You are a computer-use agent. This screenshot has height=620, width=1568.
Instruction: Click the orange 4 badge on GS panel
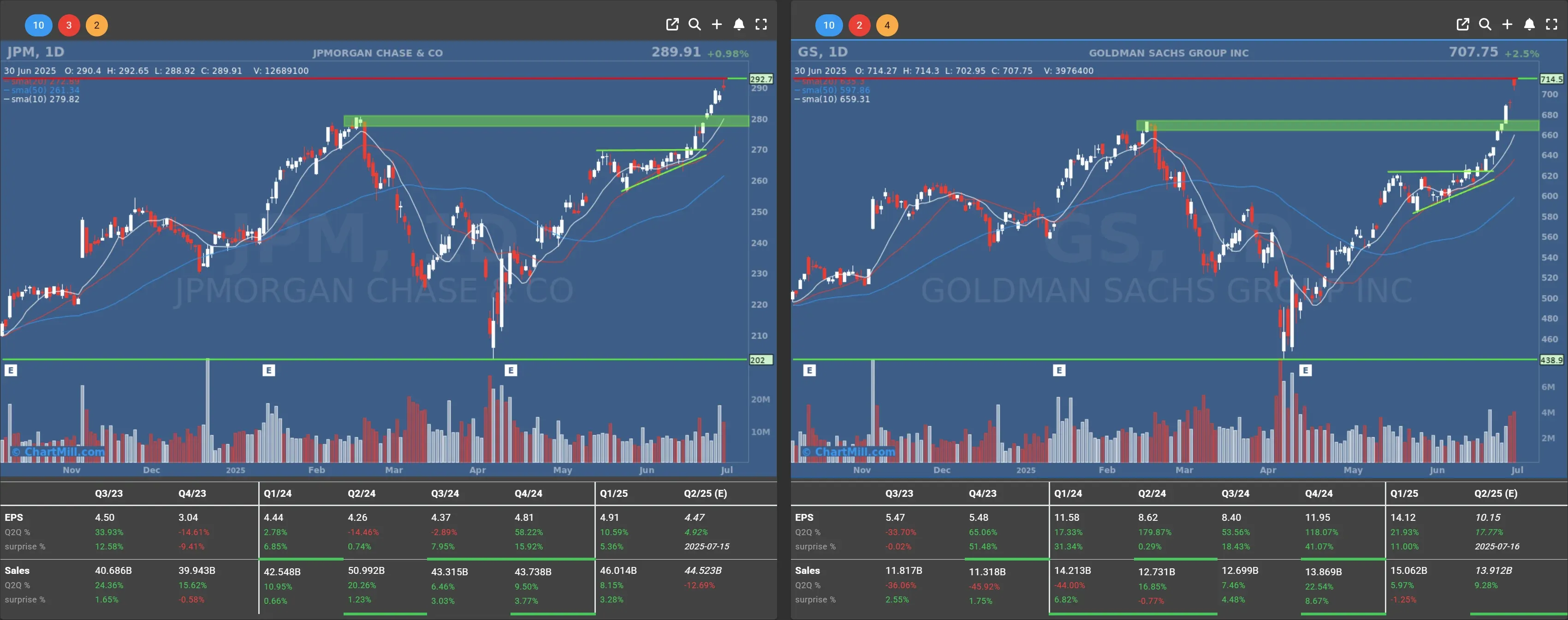(887, 25)
